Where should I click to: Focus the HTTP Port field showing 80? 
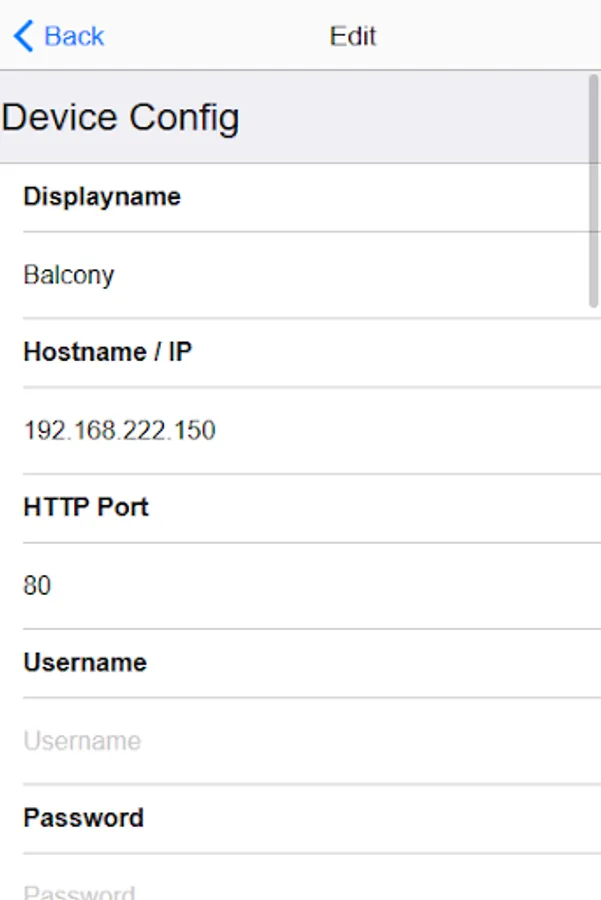pyautogui.click(x=300, y=586)
